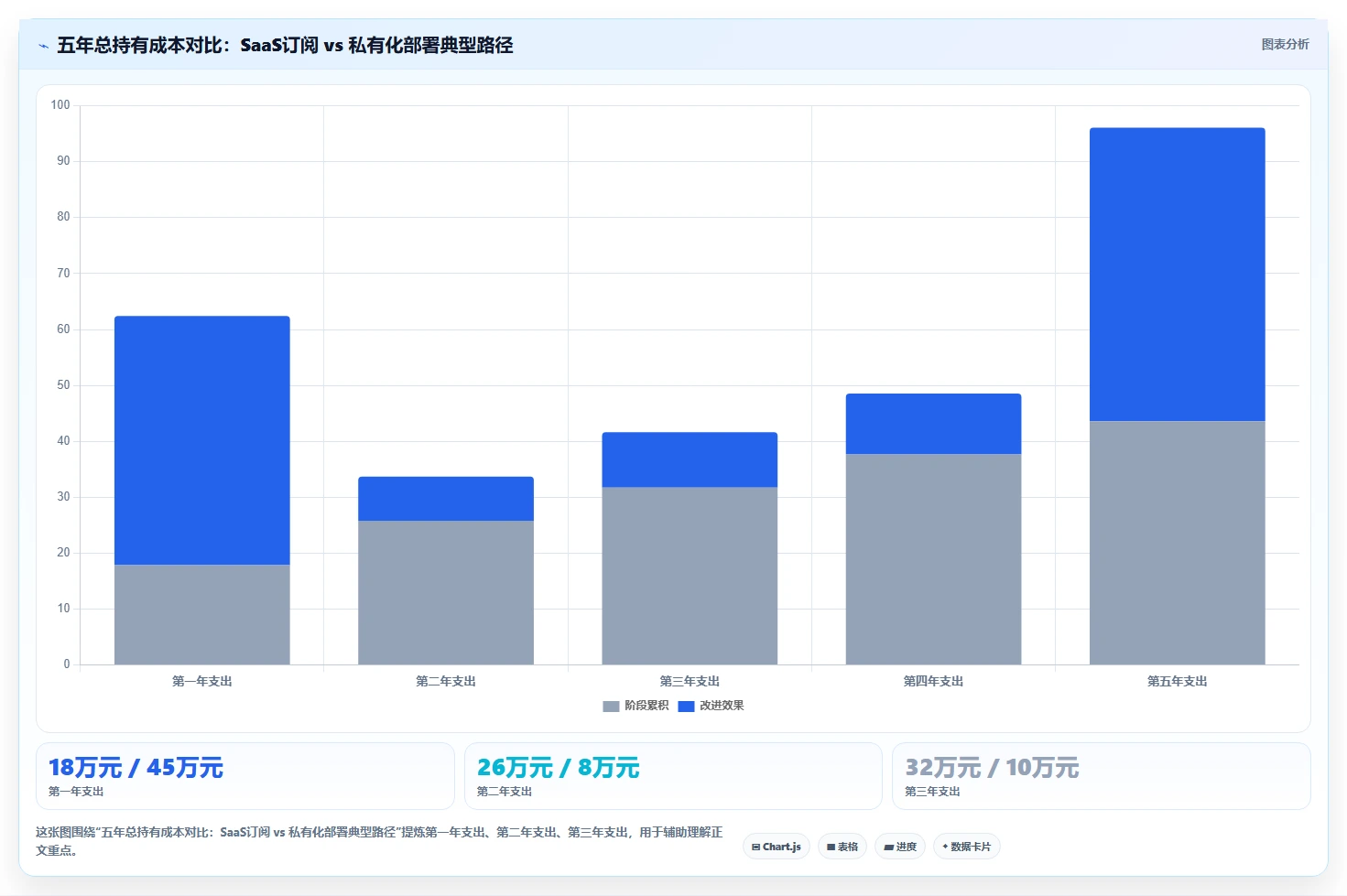Click the 图表分析 label in header
The height and width of the screenshot is (896, 1347).
1285,44
